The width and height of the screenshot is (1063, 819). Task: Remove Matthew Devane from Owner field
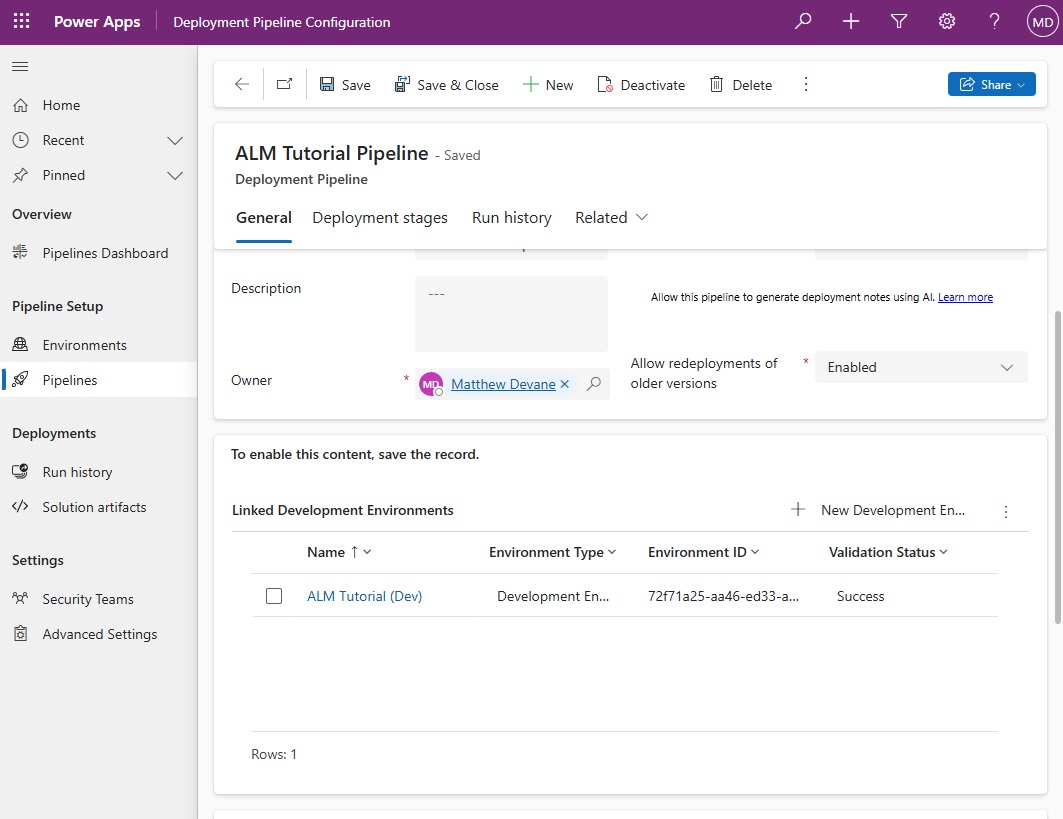pos(565,384)
